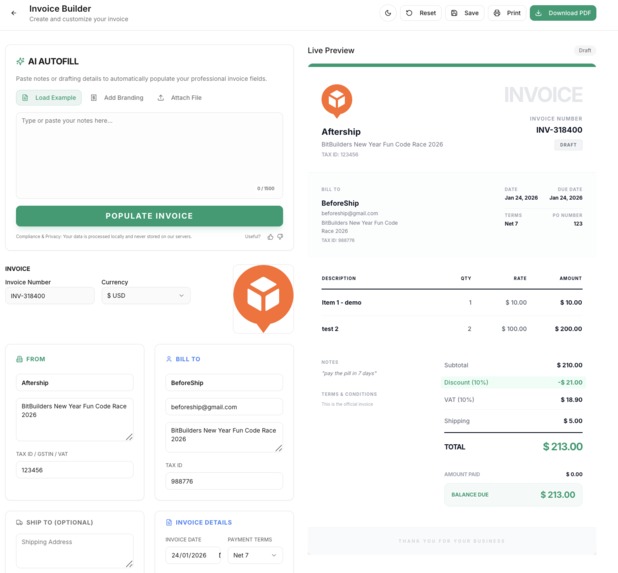This screenshot has height=573, width=618.
Task: Click the Reset circular arrow icon
Action: [409, 13]
